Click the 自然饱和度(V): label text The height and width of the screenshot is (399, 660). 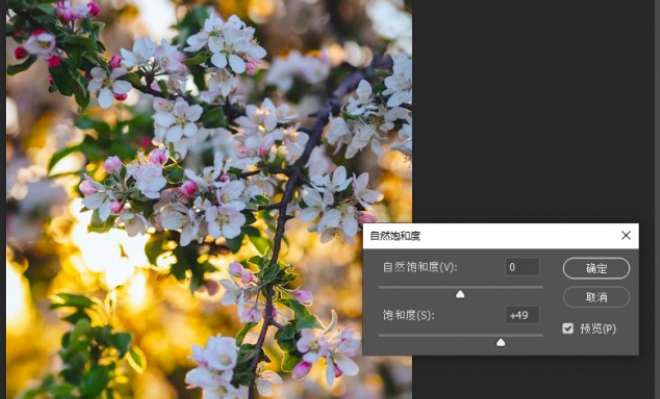point(420,267)
